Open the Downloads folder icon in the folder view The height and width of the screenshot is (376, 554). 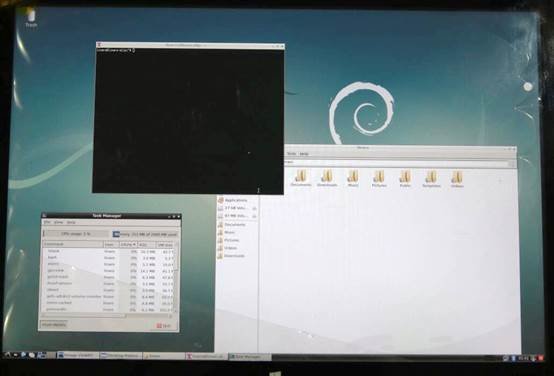[x=327, y=178]
